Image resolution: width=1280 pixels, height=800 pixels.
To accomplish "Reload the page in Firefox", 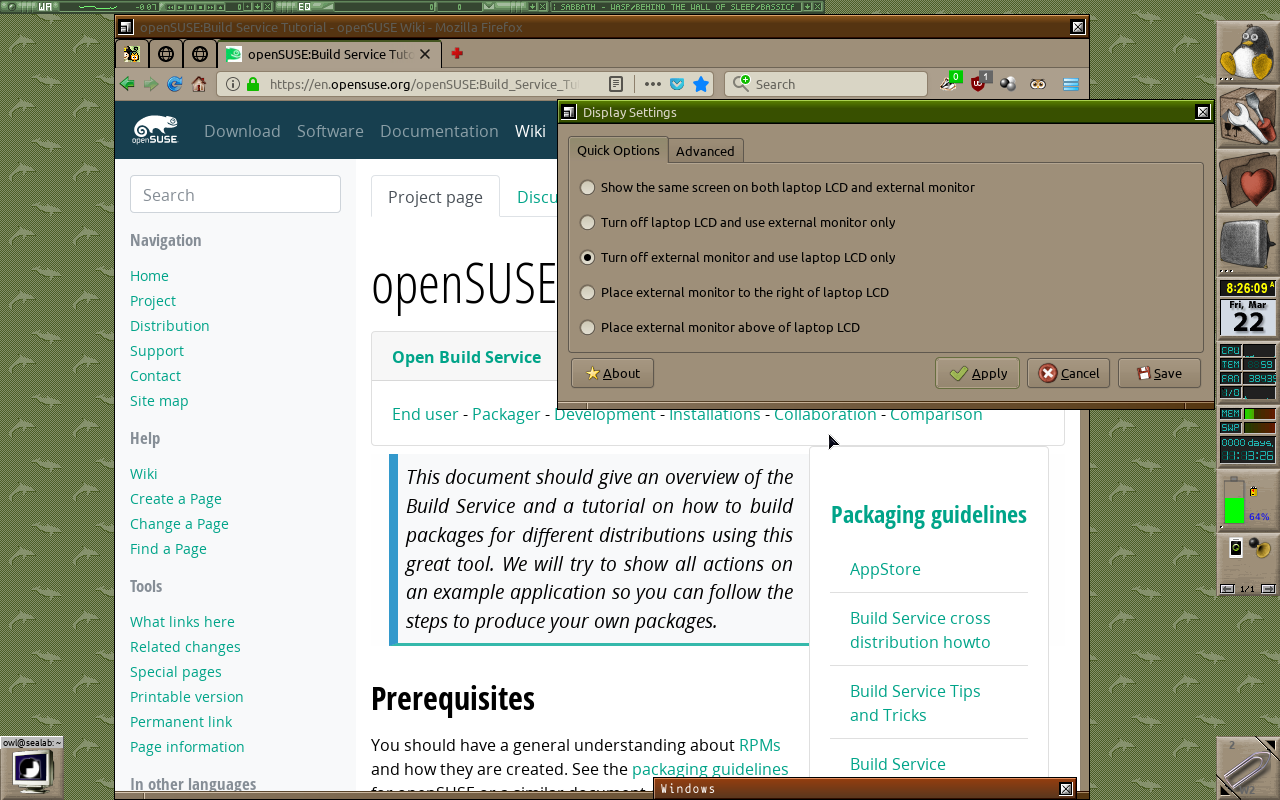I will tap(174, 84).
